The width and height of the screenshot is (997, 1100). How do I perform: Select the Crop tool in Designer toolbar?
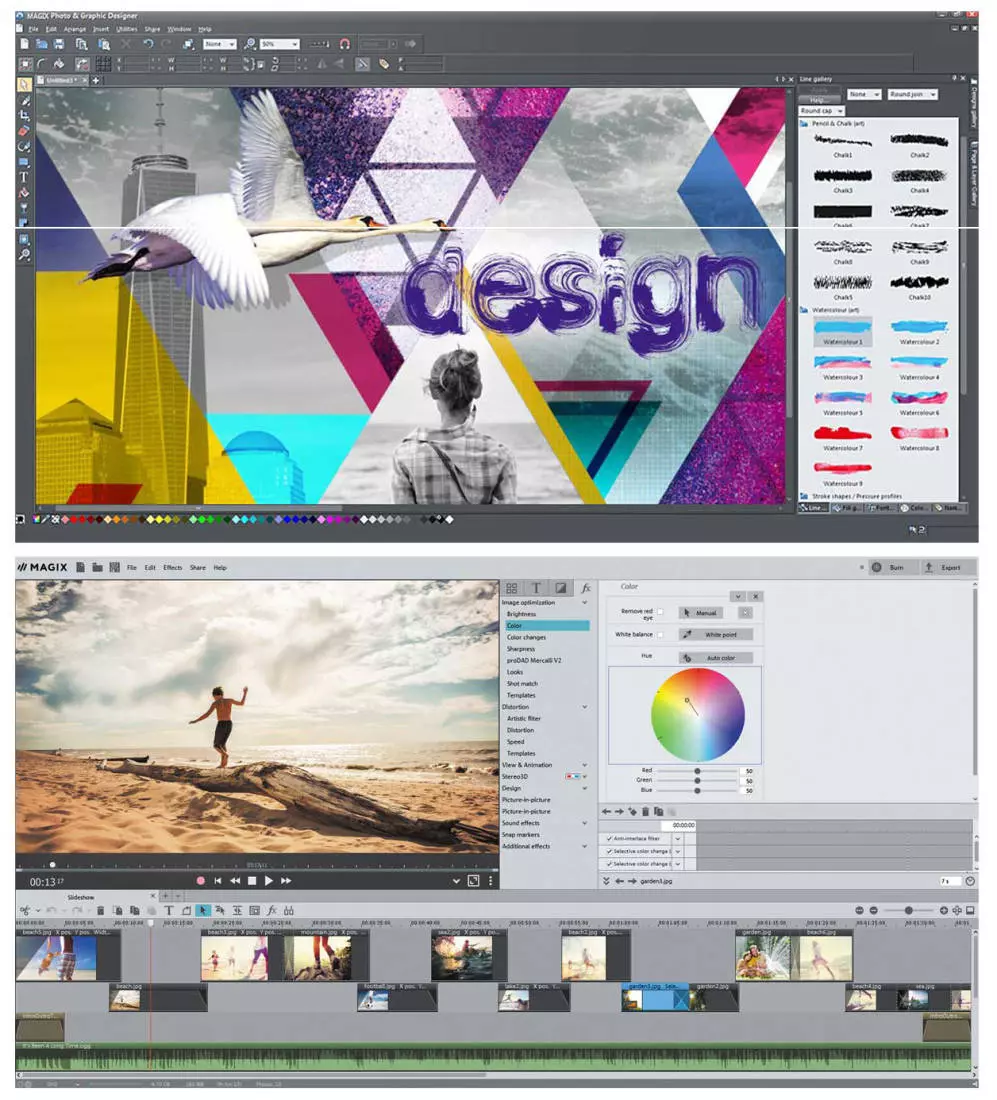24,116
